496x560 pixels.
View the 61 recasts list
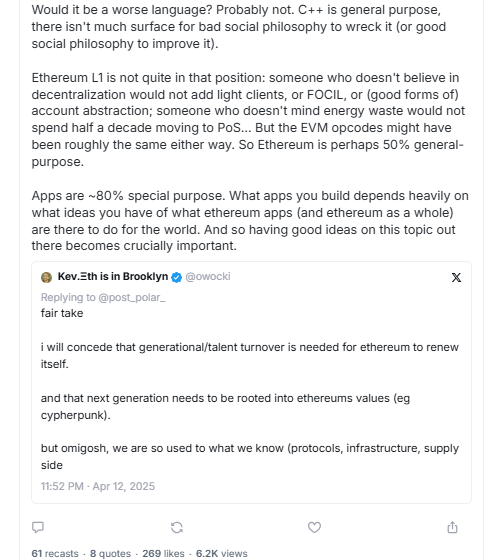55,554
